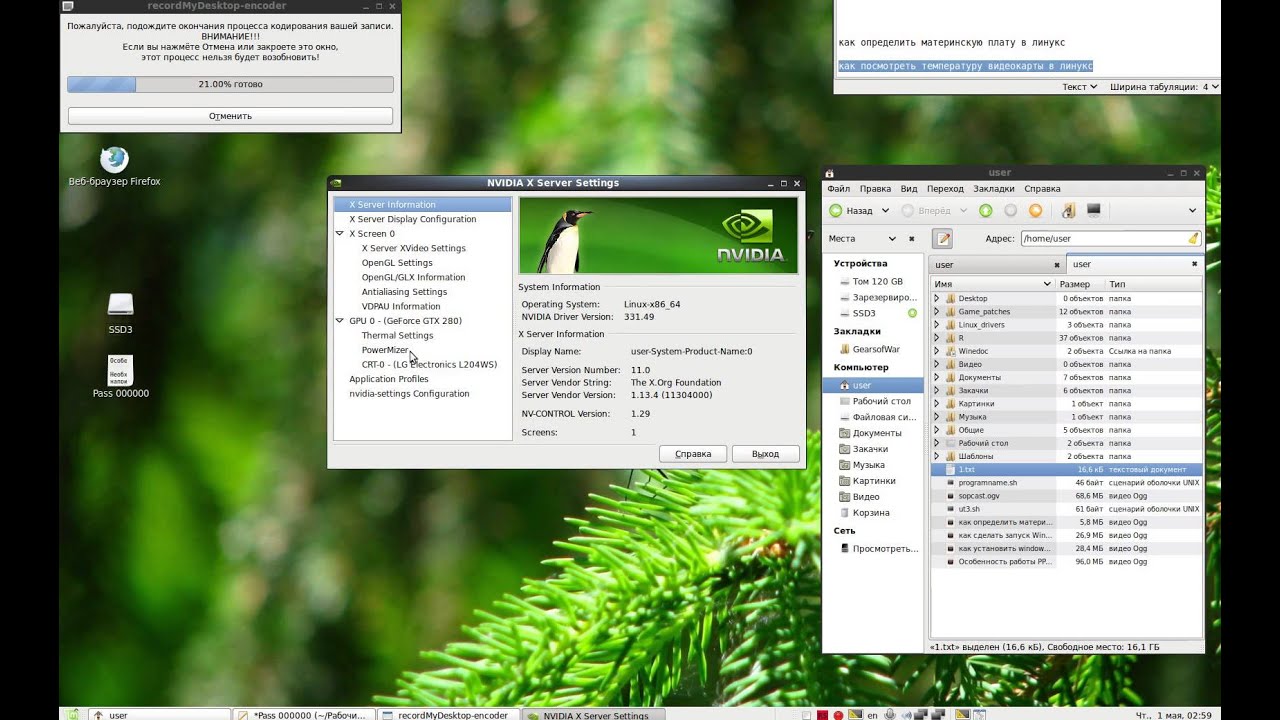Open toolbar overflow chevron in file manager
Image resolution: width=1280 pixels, height=720 pixels.
[x=1192, y=211]
